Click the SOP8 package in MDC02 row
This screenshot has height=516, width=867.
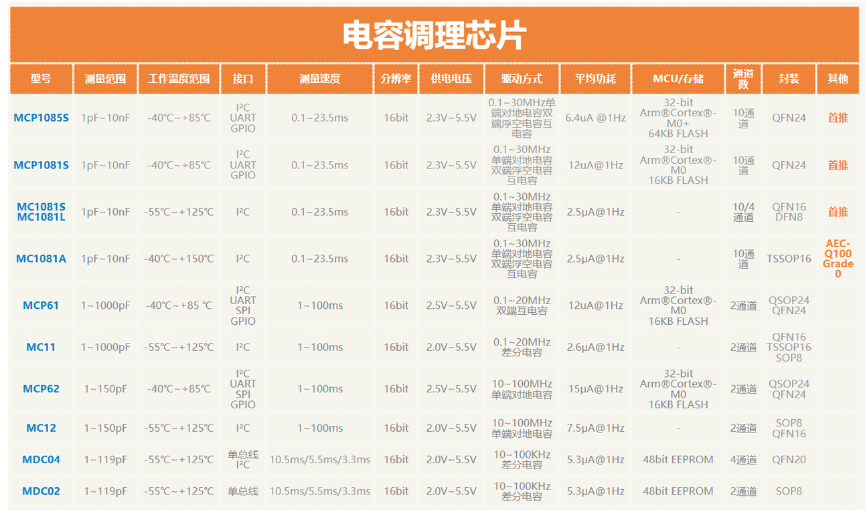point(788,491)
